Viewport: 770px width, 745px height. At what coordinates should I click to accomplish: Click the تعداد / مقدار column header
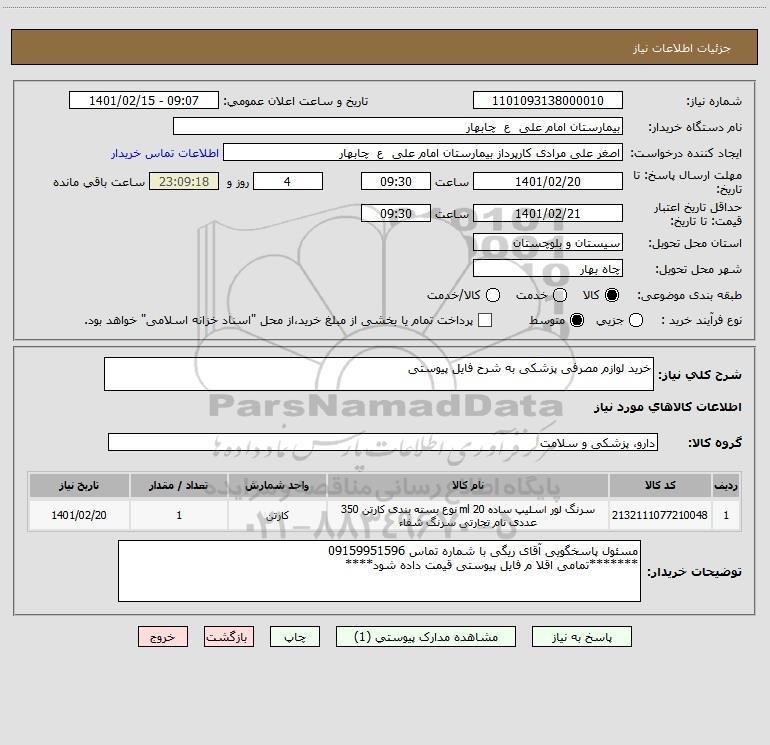pos(179,485)
